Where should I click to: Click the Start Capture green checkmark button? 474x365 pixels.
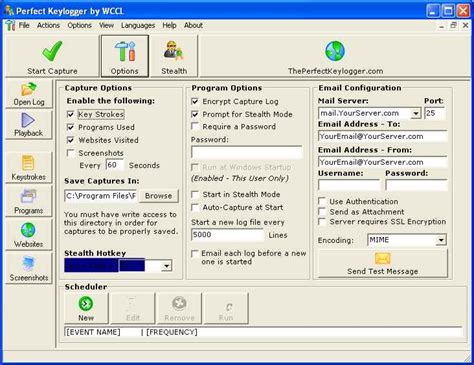click(x=52, y=56)
